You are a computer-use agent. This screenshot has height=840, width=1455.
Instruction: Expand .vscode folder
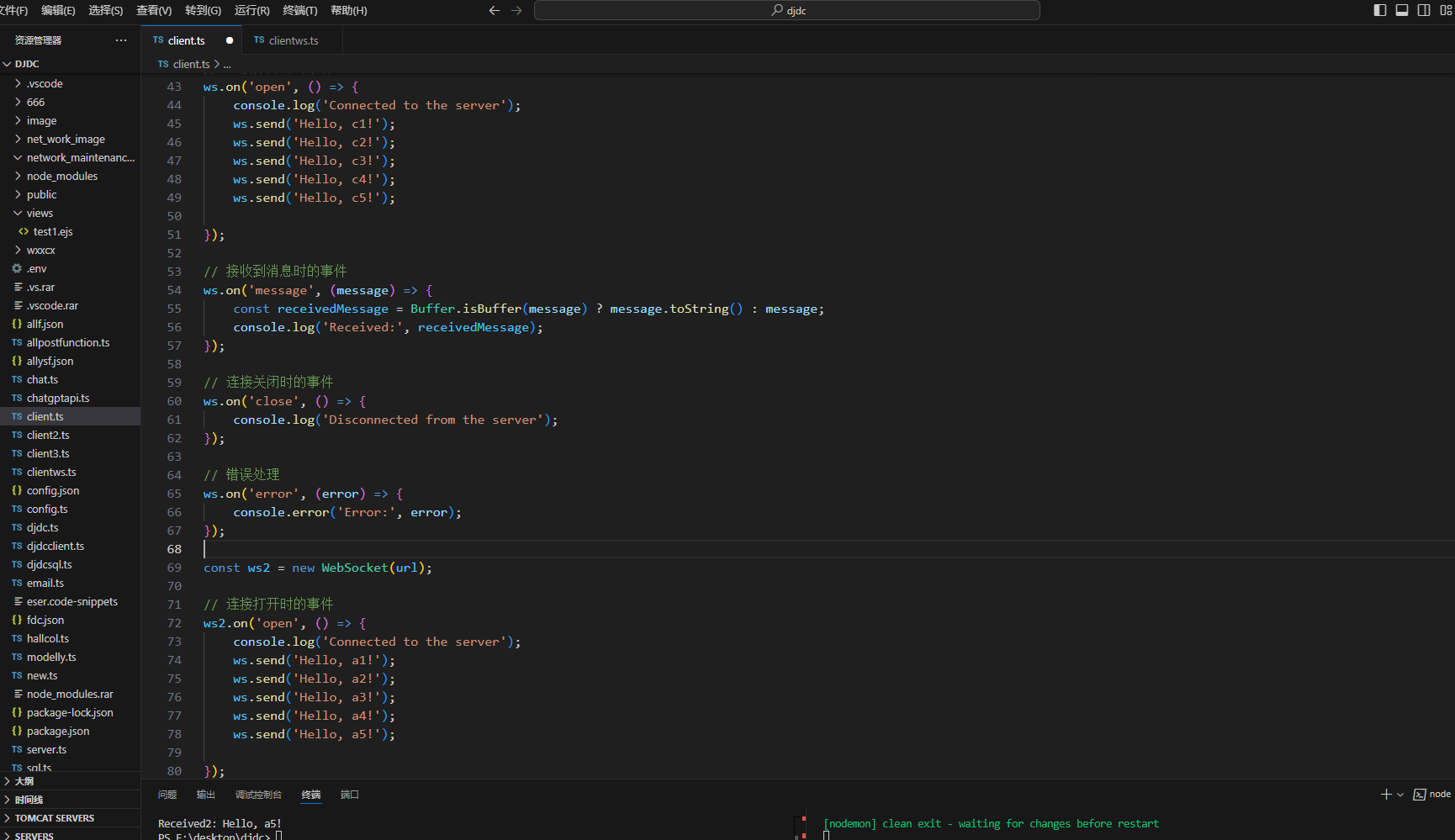click(70, 83)
